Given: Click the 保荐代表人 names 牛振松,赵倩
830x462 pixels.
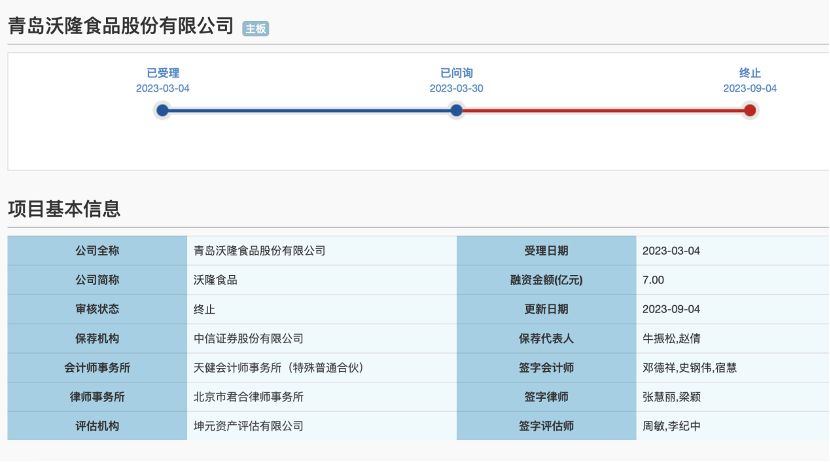Looking at the screenshot, I should point(671,339).
